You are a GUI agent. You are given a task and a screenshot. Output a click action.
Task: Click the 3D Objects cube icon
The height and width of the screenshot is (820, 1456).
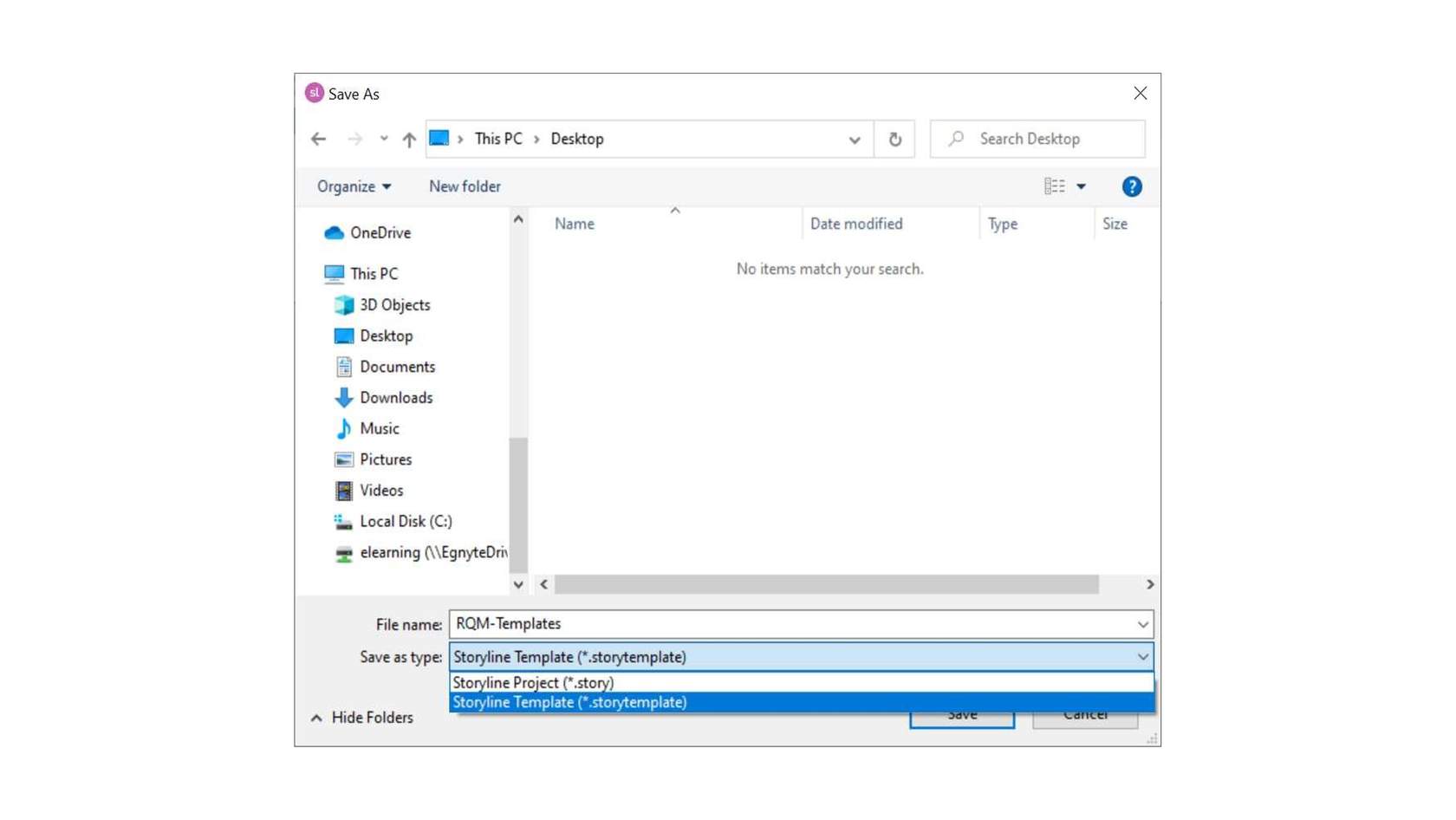point(344,305)
